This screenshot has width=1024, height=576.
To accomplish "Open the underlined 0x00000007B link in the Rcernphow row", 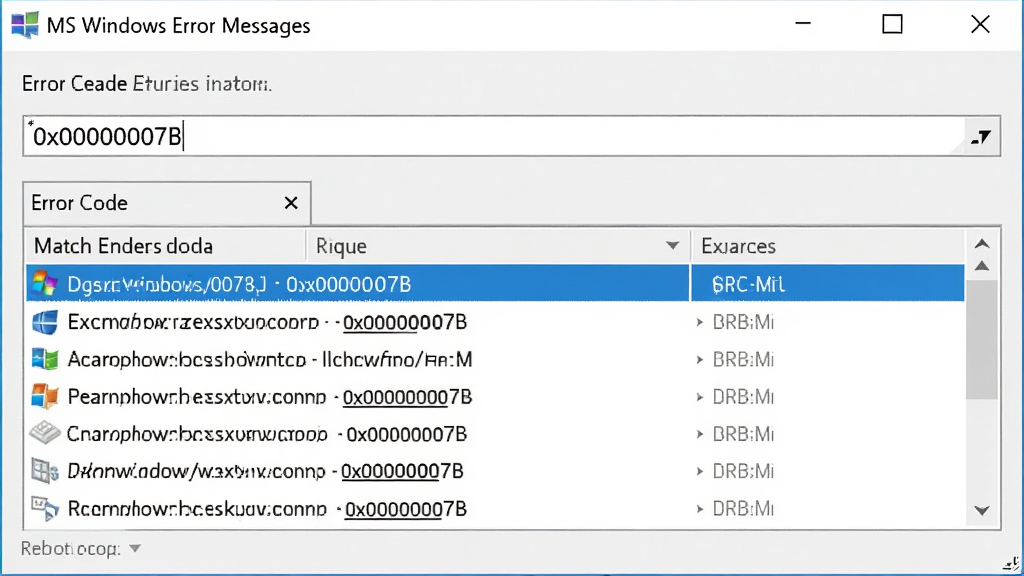I will point(406,509).
